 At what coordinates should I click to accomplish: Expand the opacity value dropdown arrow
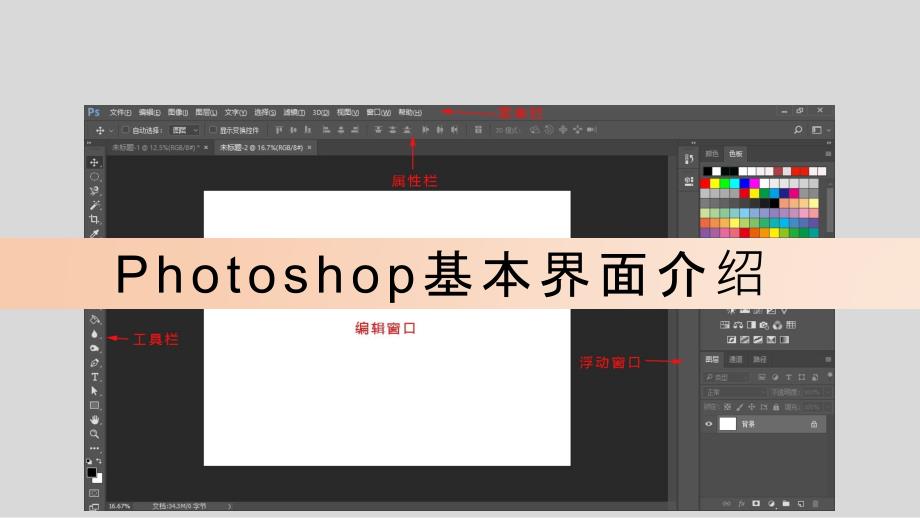coord(826,392)
